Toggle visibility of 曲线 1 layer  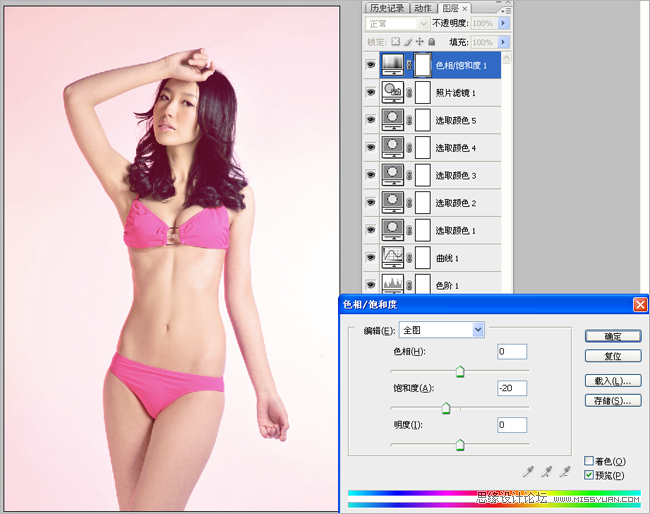[371, 257]
